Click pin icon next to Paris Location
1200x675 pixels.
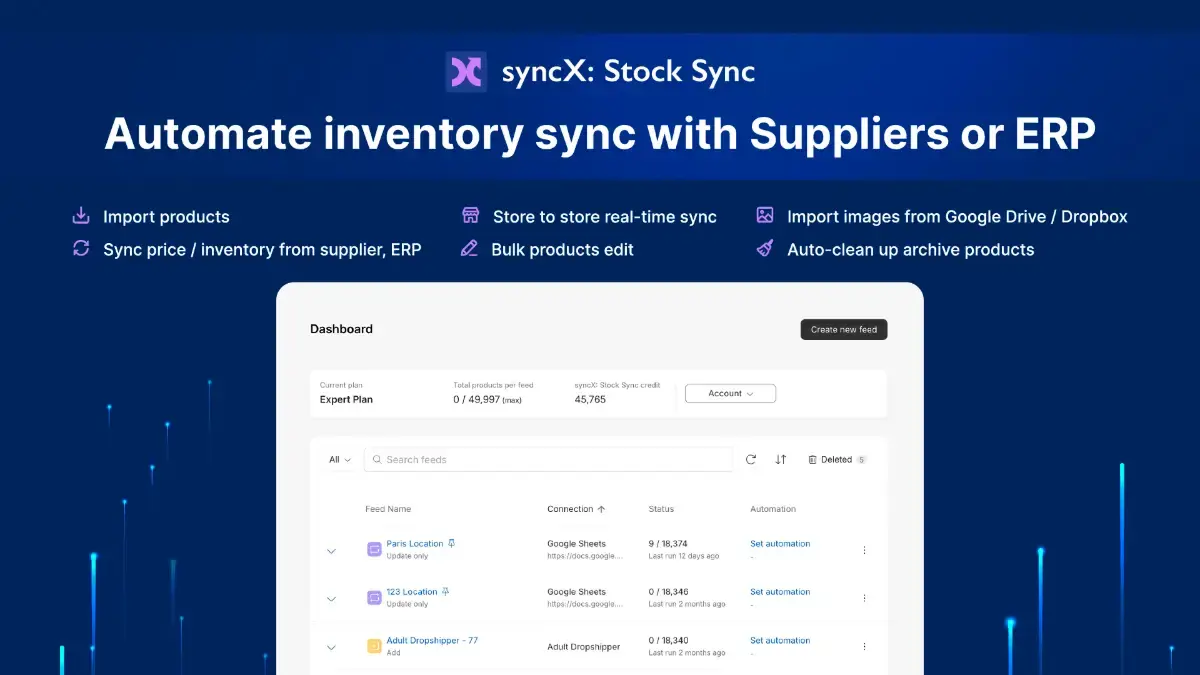tap(451, 543)
